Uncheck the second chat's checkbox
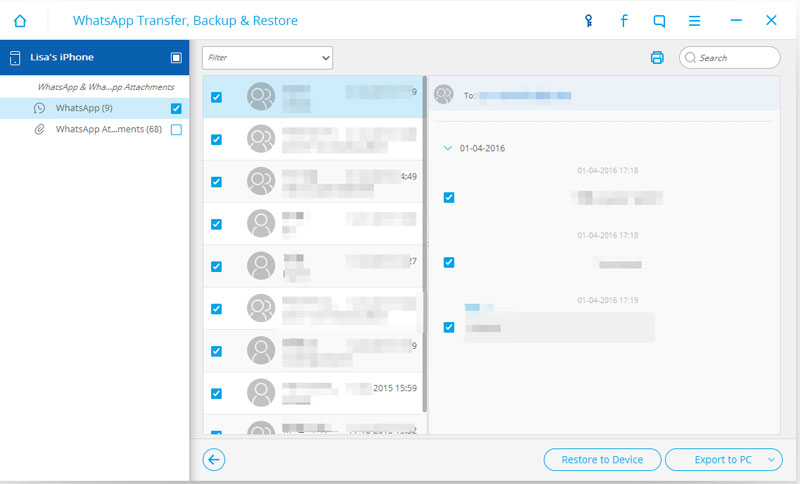Screen dimensions: 800x484 point(216,139)
